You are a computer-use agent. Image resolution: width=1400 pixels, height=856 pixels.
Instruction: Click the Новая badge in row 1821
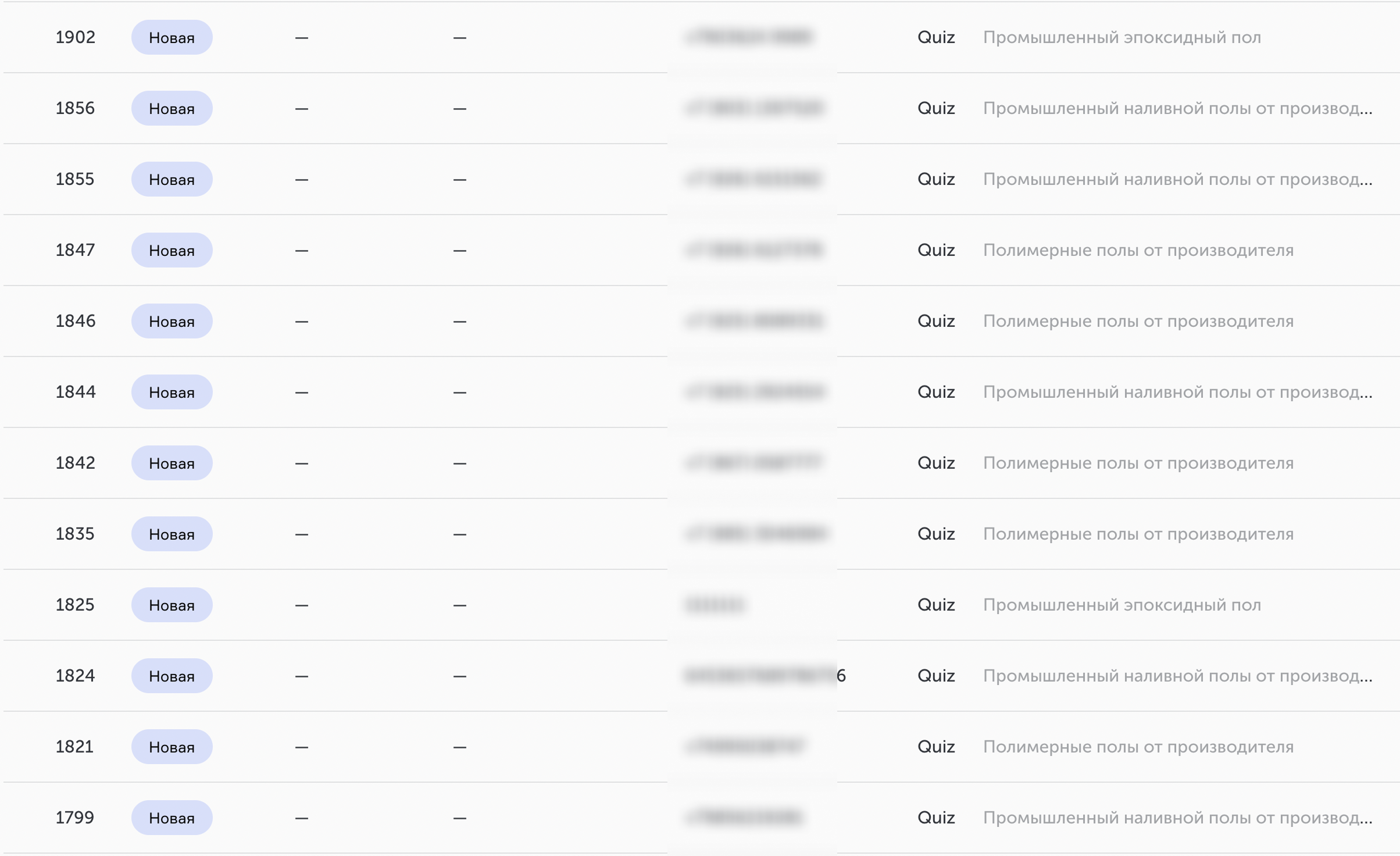click(x=172, y=747)
